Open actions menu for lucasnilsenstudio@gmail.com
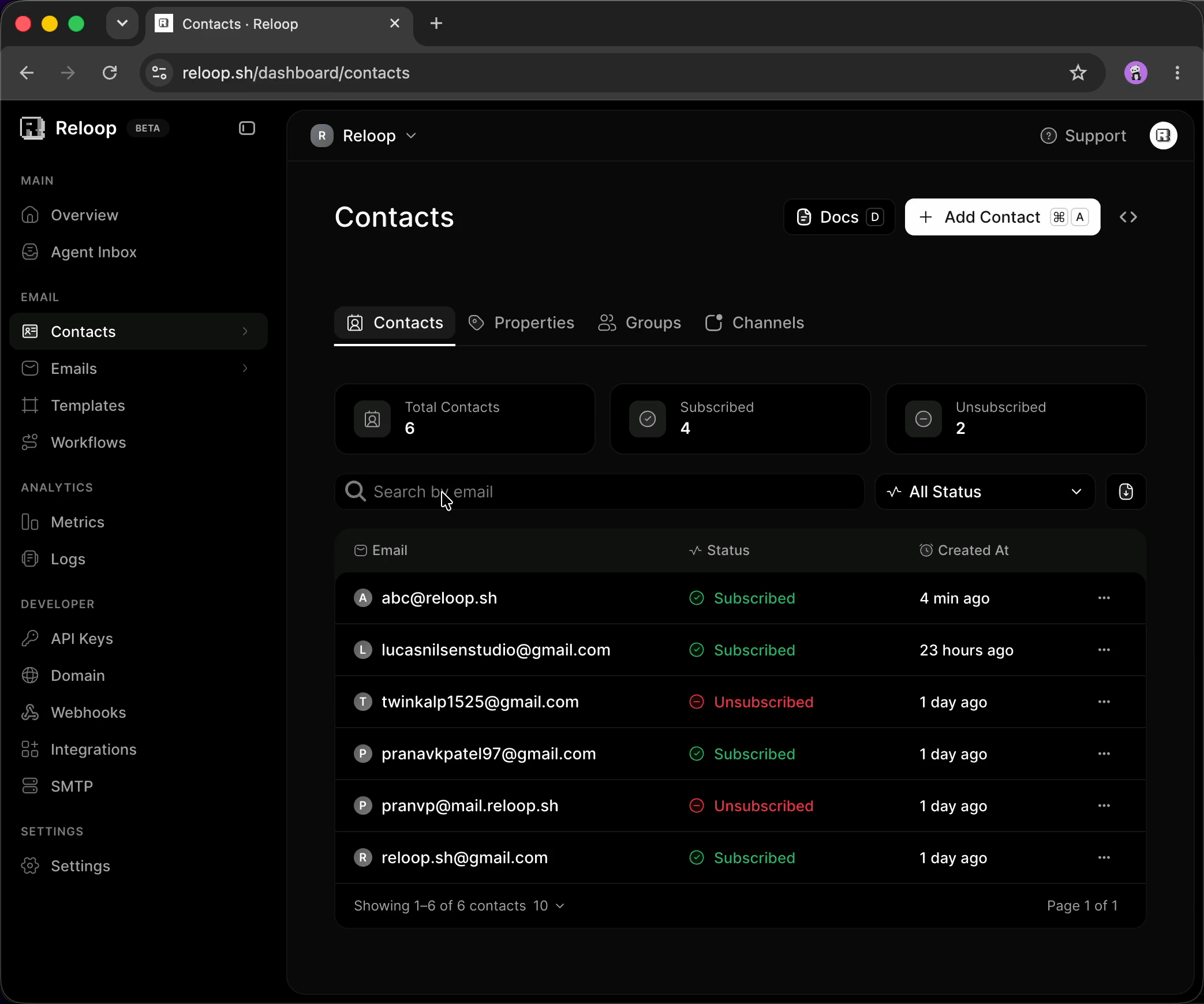Viewport: 1204px width, 1004px height. click(x=1104, y=650)
